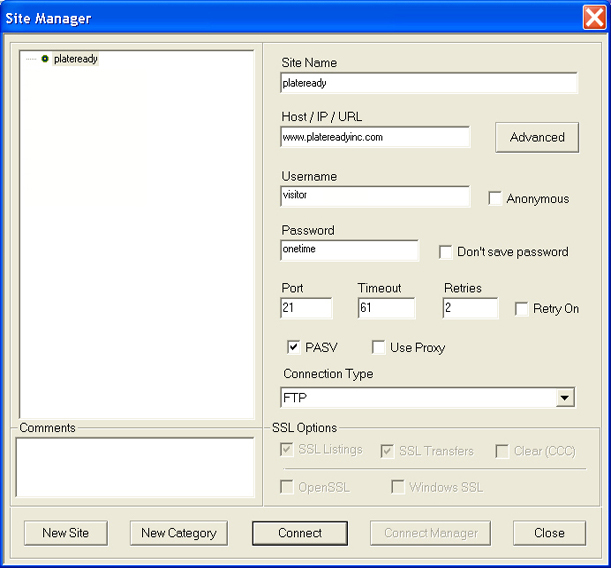Open the Connection Type dropdown arrow
Image resolution: width=611 pixels, height=568 pixels.
(x=565, y=398)
